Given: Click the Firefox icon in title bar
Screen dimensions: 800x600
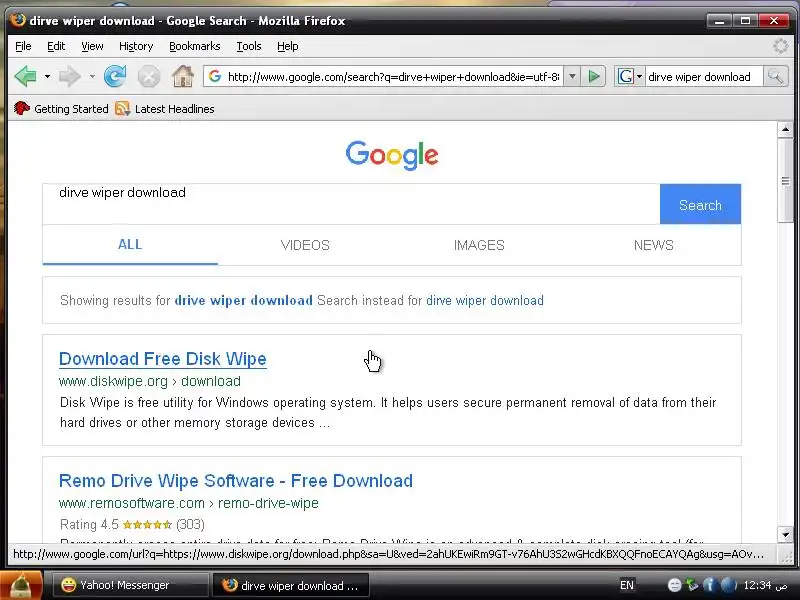Looking at the screenshot, I should (x=18, y=20).
